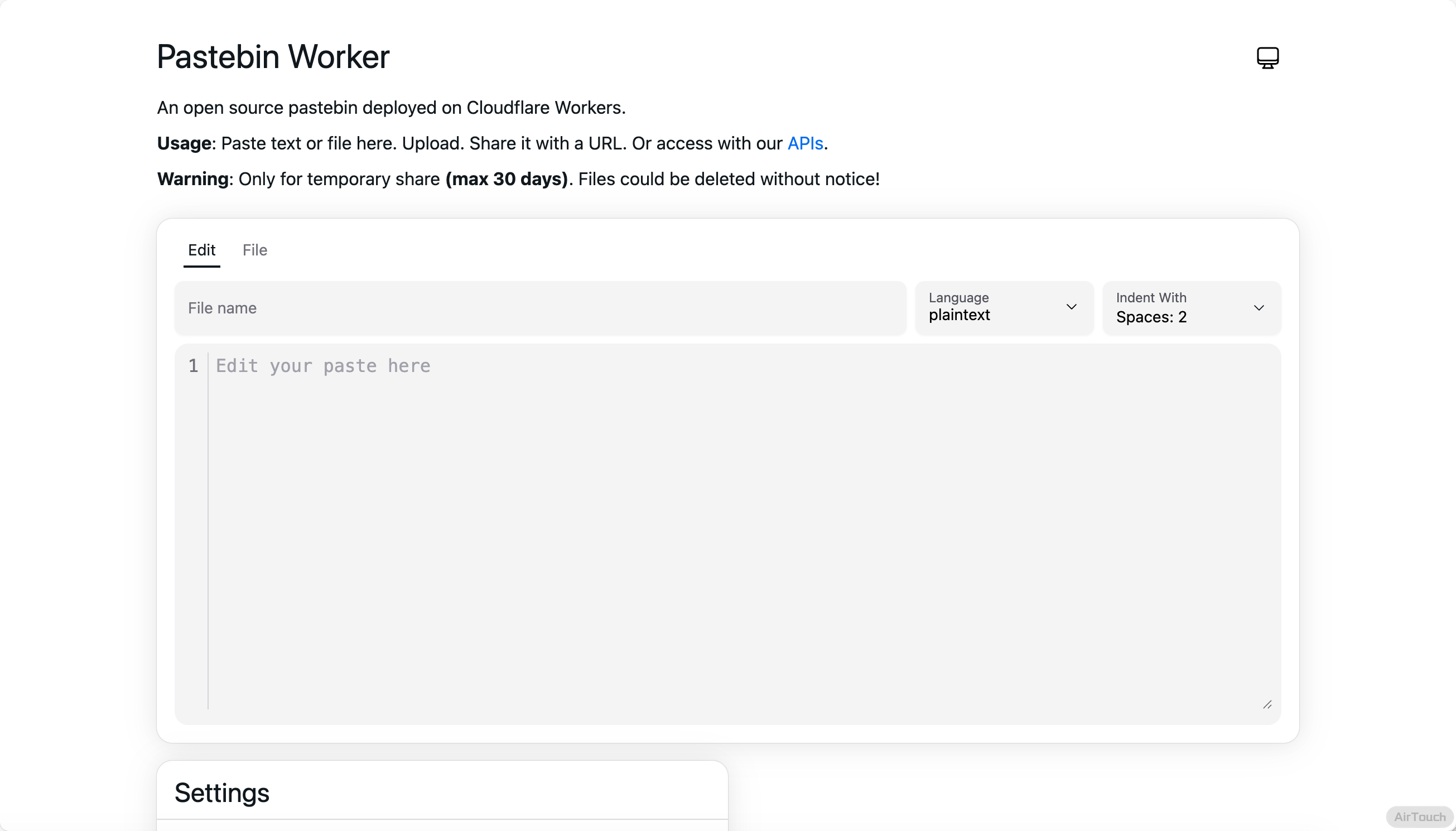Click the Language dropdown chevron arrow
The height and width of the screenshot is (831, 1456).
1071,307
